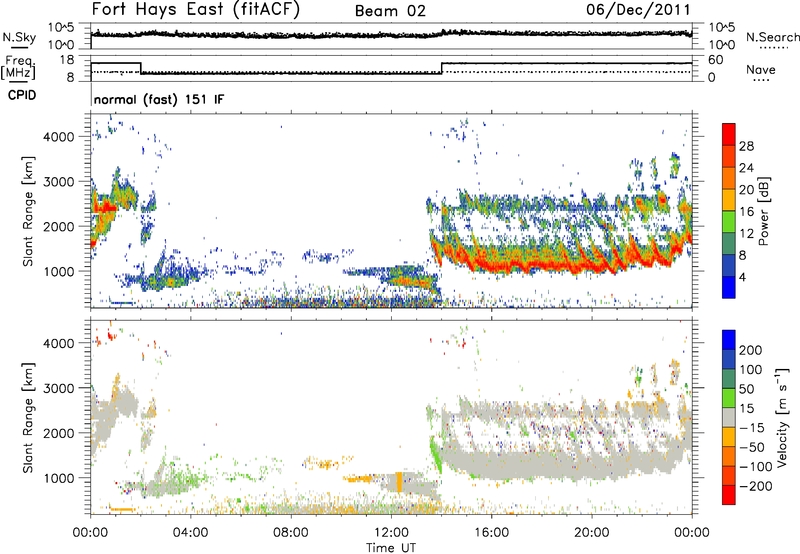800x554 pixels.
Task: Click the '24' power colorbar tick
Action: tap(746, 168)
